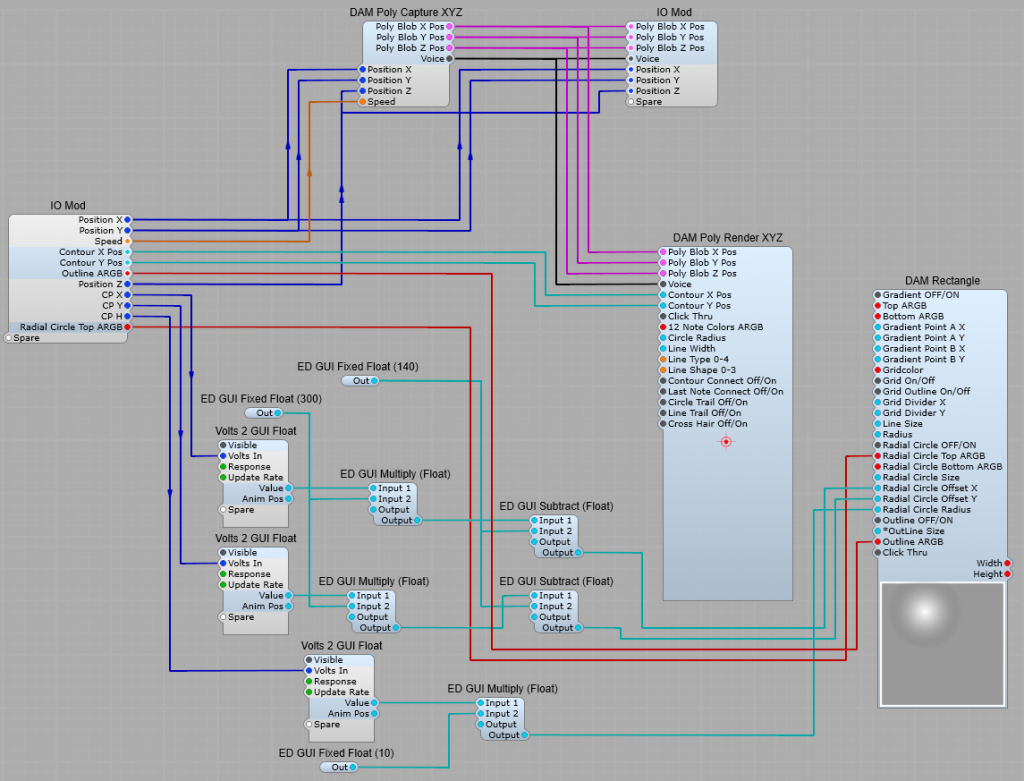This screenshot has height=781, width=1024.
Task: Click the red crosshair in DAM Poly Render XYZ
Action: [x=727, y=441]
